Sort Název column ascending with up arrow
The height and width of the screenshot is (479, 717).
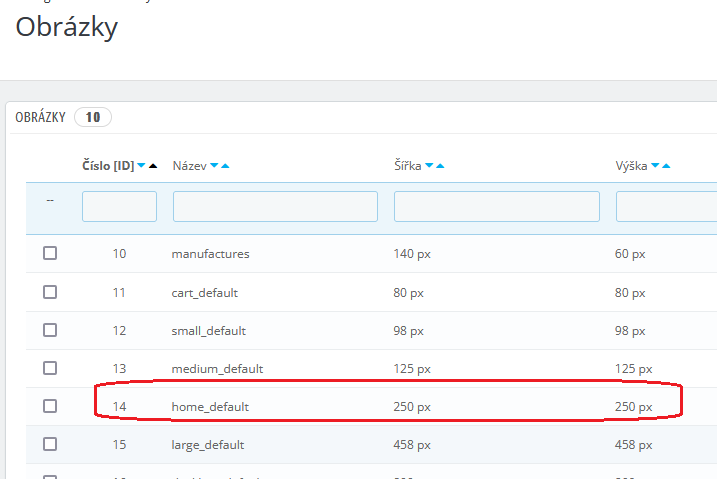click(225, 166)
